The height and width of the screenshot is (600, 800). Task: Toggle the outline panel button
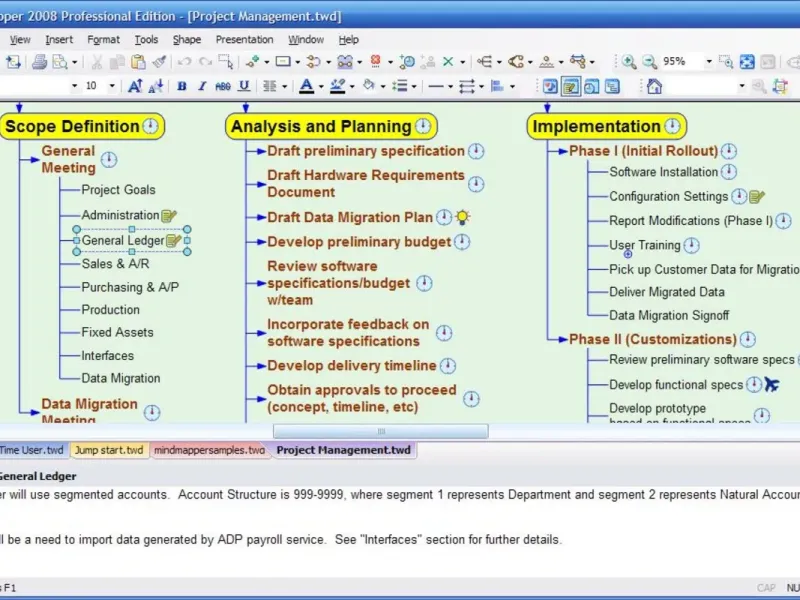coord(612,86)
